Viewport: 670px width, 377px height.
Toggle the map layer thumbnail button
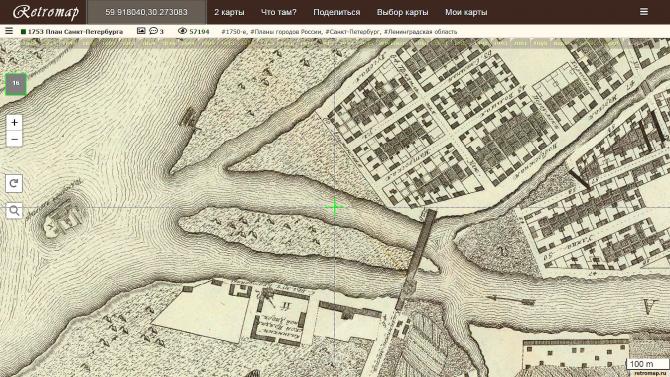click(16, 84)
